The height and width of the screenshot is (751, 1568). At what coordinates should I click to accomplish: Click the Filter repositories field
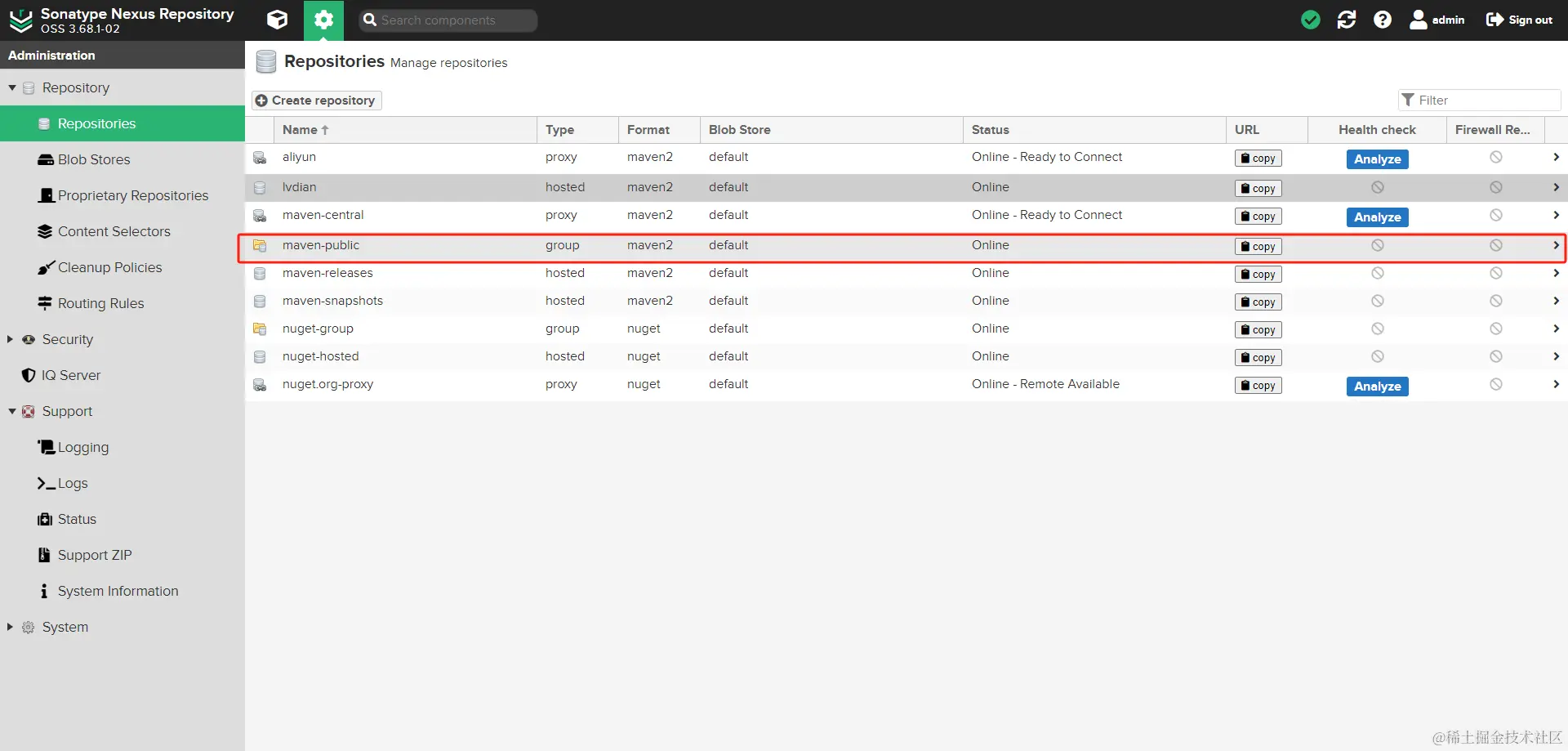tap(1479, 100)
